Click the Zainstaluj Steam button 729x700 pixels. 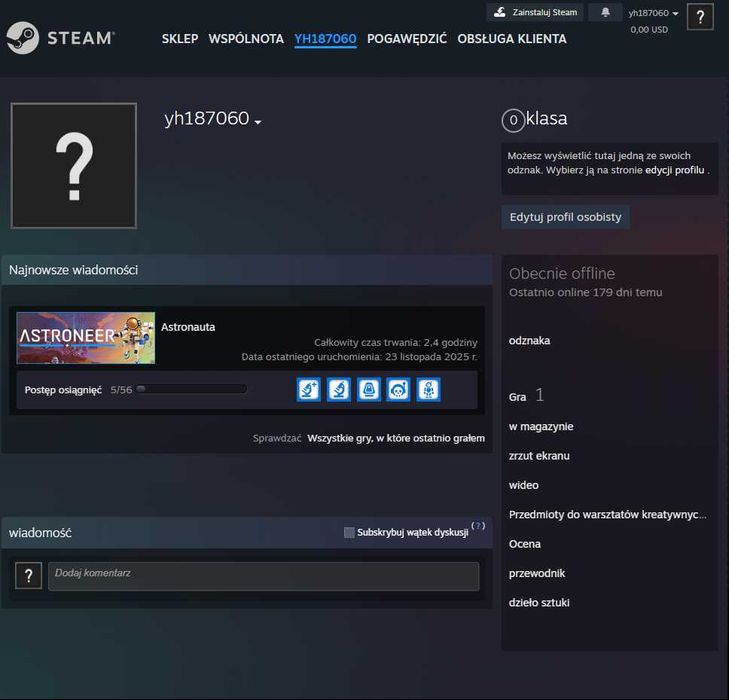pos(535,13)
